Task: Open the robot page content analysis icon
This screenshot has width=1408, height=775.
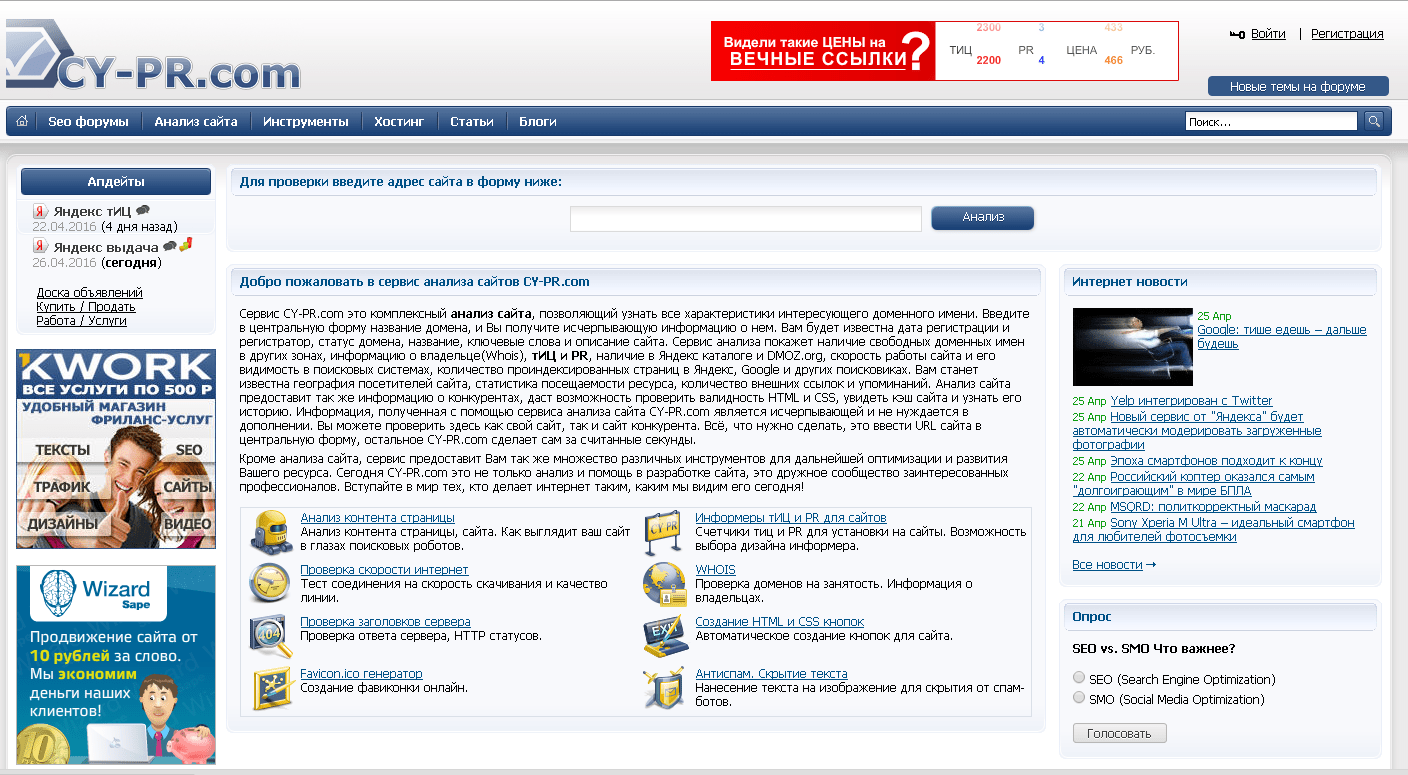Action: coord(270,532)
